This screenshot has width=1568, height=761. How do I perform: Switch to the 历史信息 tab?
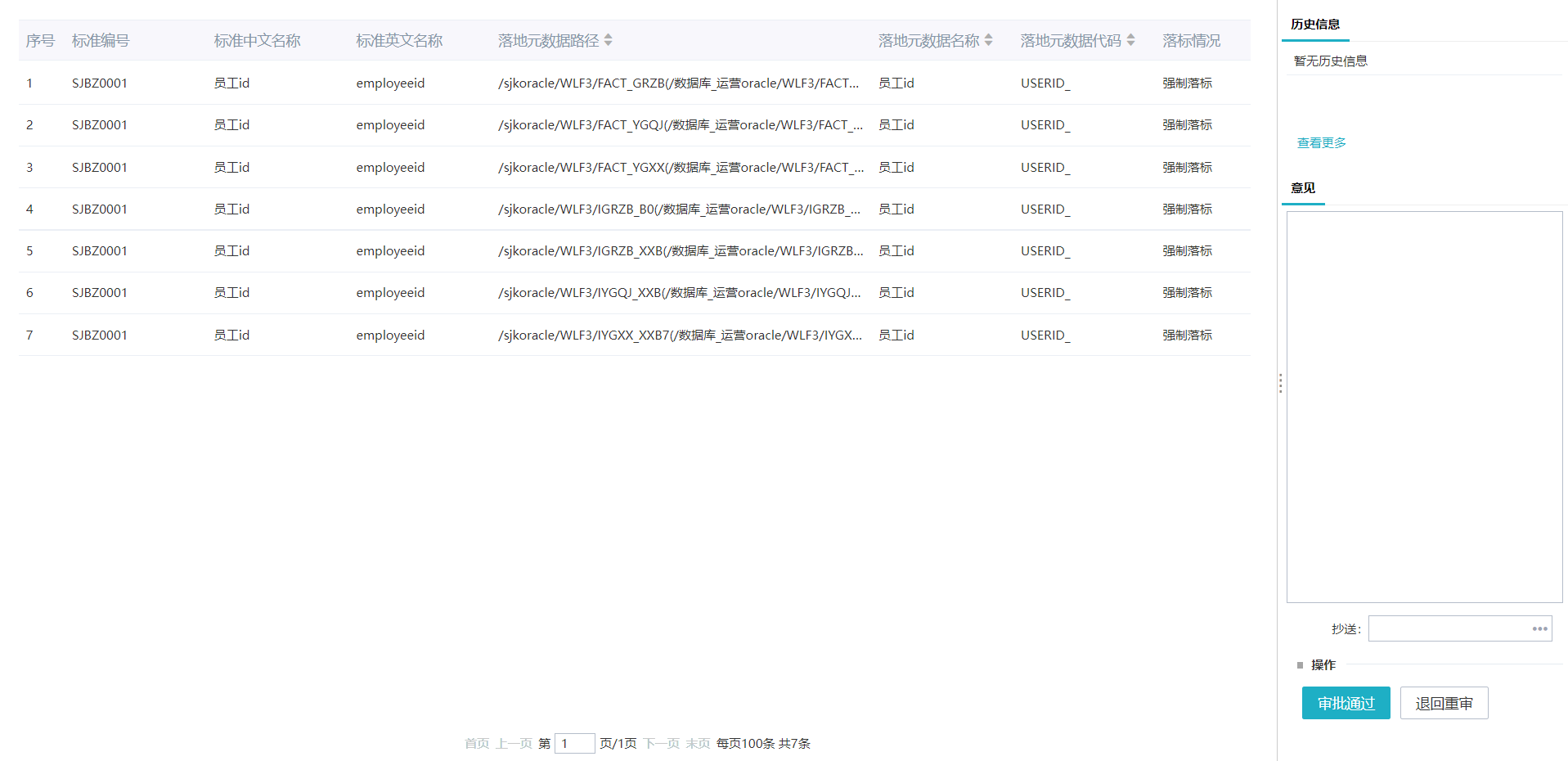[1314, 25]
